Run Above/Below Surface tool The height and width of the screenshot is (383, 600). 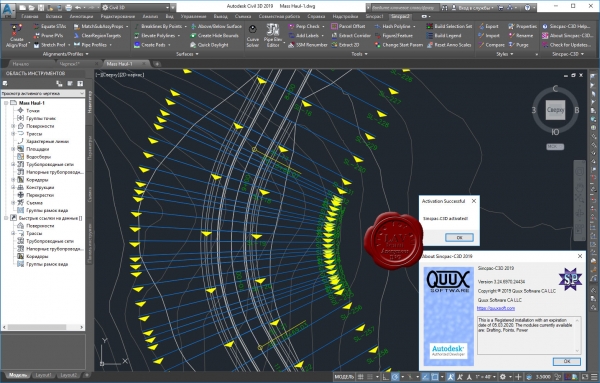tap(216, 26)
